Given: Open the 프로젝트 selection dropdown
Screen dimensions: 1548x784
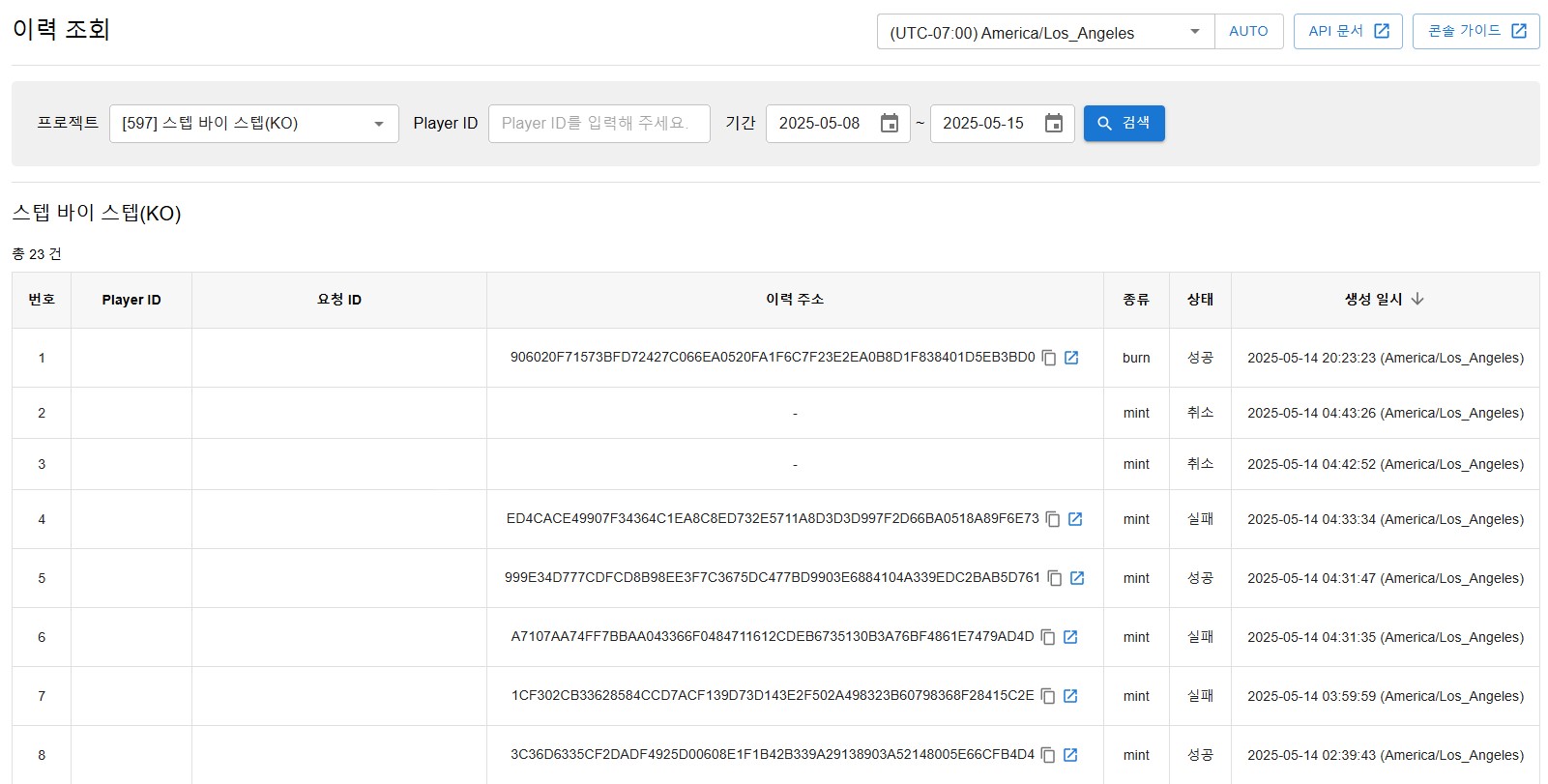Looking at the screenshot, I should (x=378, y=124).
